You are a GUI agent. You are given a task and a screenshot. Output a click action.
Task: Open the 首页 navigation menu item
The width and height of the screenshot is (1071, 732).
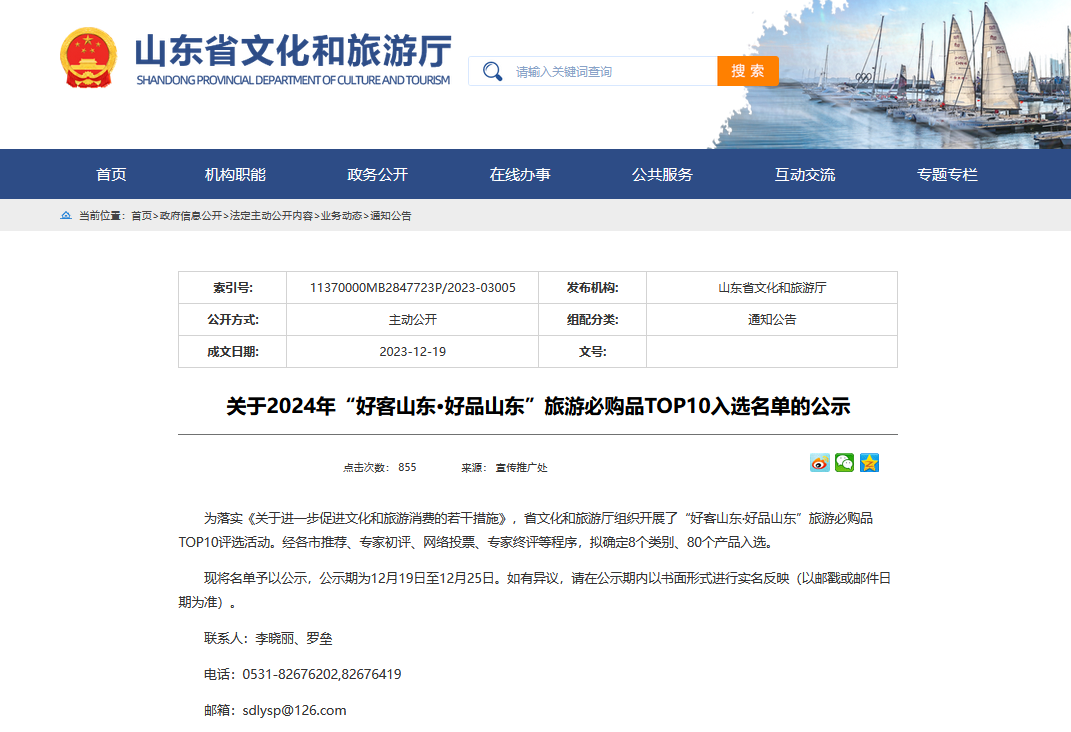point(111,175)
